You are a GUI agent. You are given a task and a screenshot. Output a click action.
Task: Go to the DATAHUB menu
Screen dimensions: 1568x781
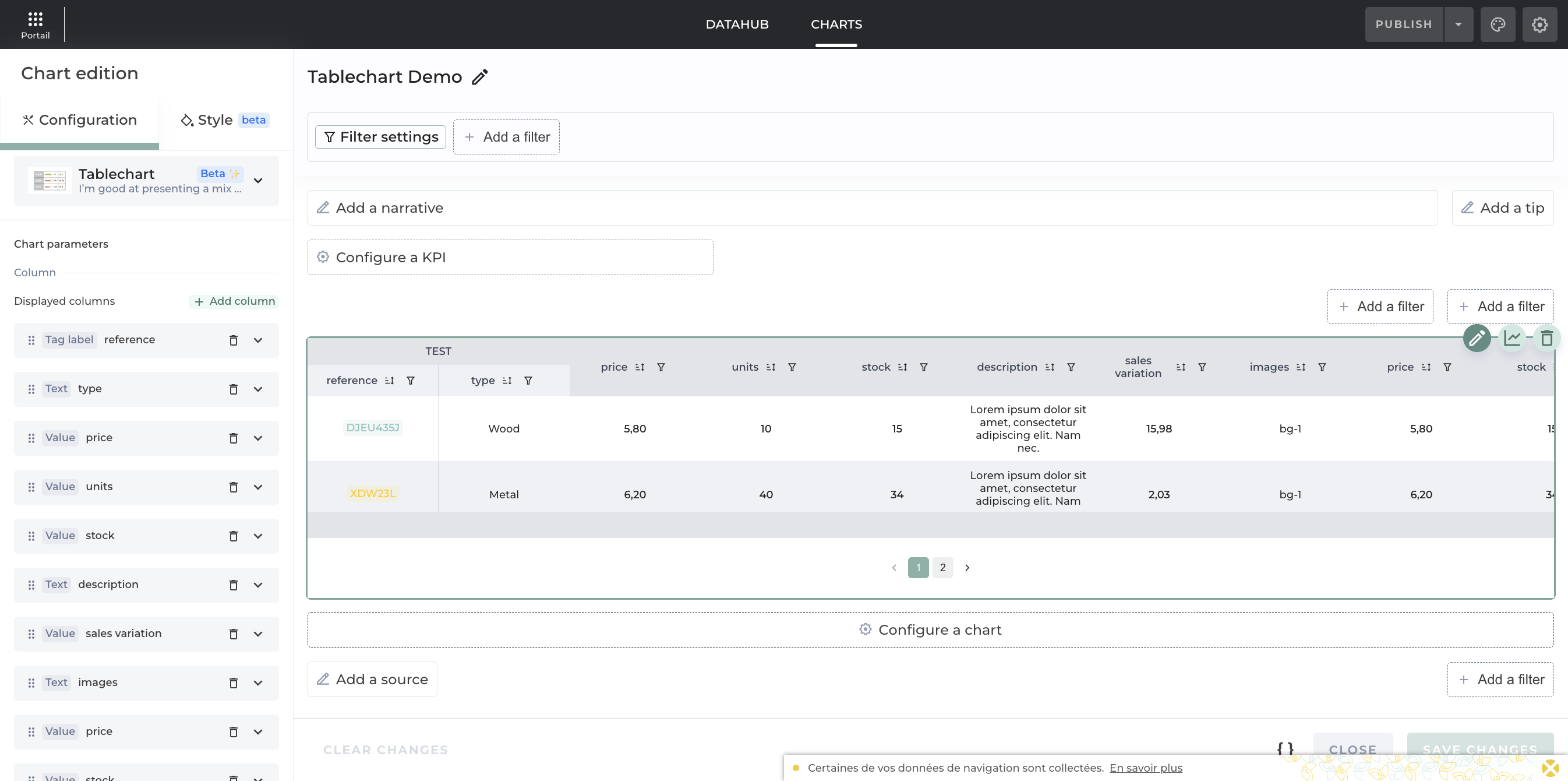click(x=736, y=24)
